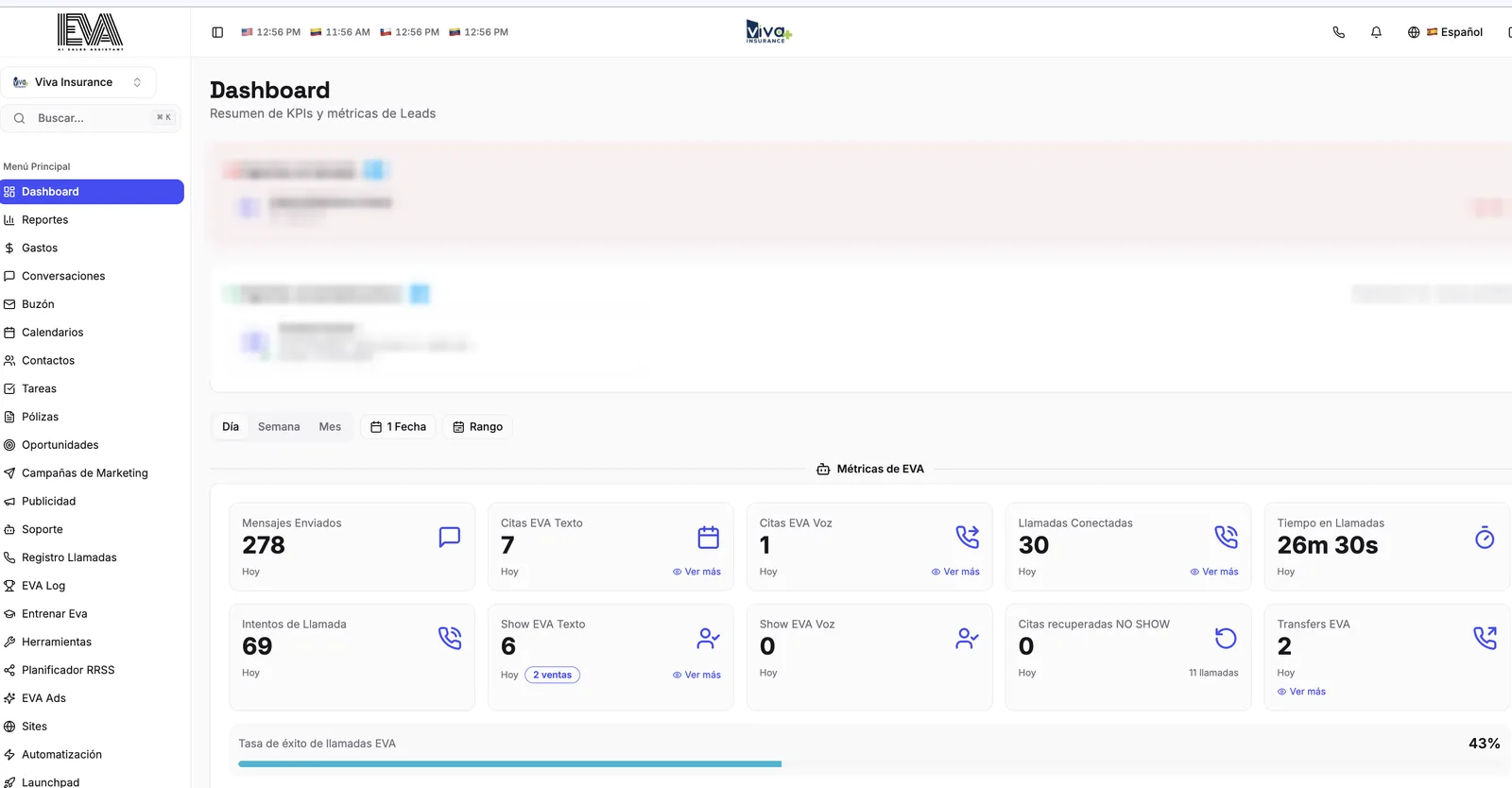Click the 278 messages sent value
1512x788 pixels.
(264, 545)
